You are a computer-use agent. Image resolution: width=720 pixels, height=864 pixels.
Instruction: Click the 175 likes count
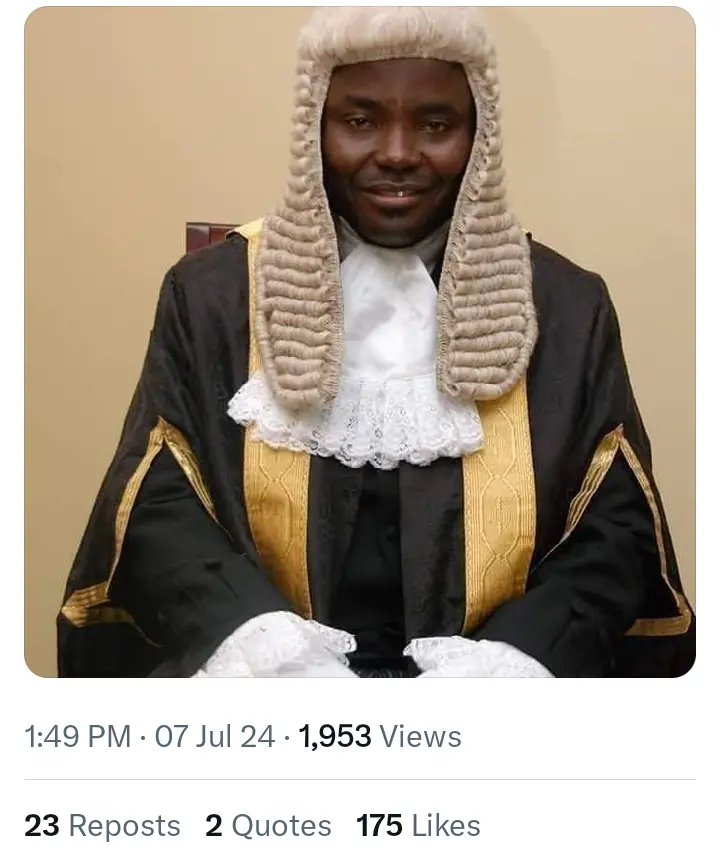(x=380, y=825)
